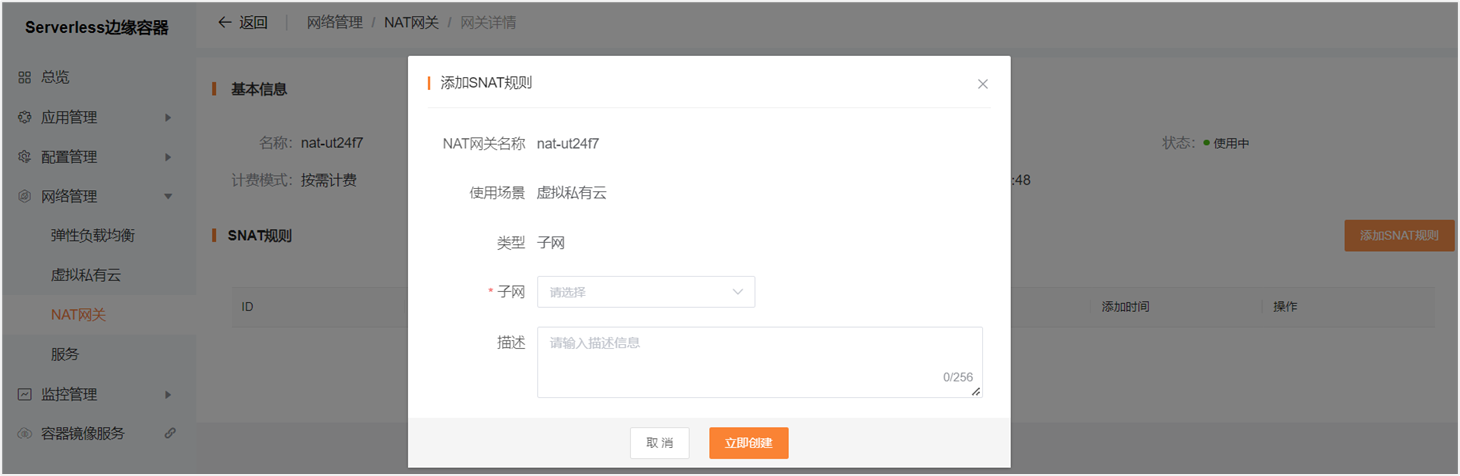Open 弹性负载均衡 menu item

[93, 236]
